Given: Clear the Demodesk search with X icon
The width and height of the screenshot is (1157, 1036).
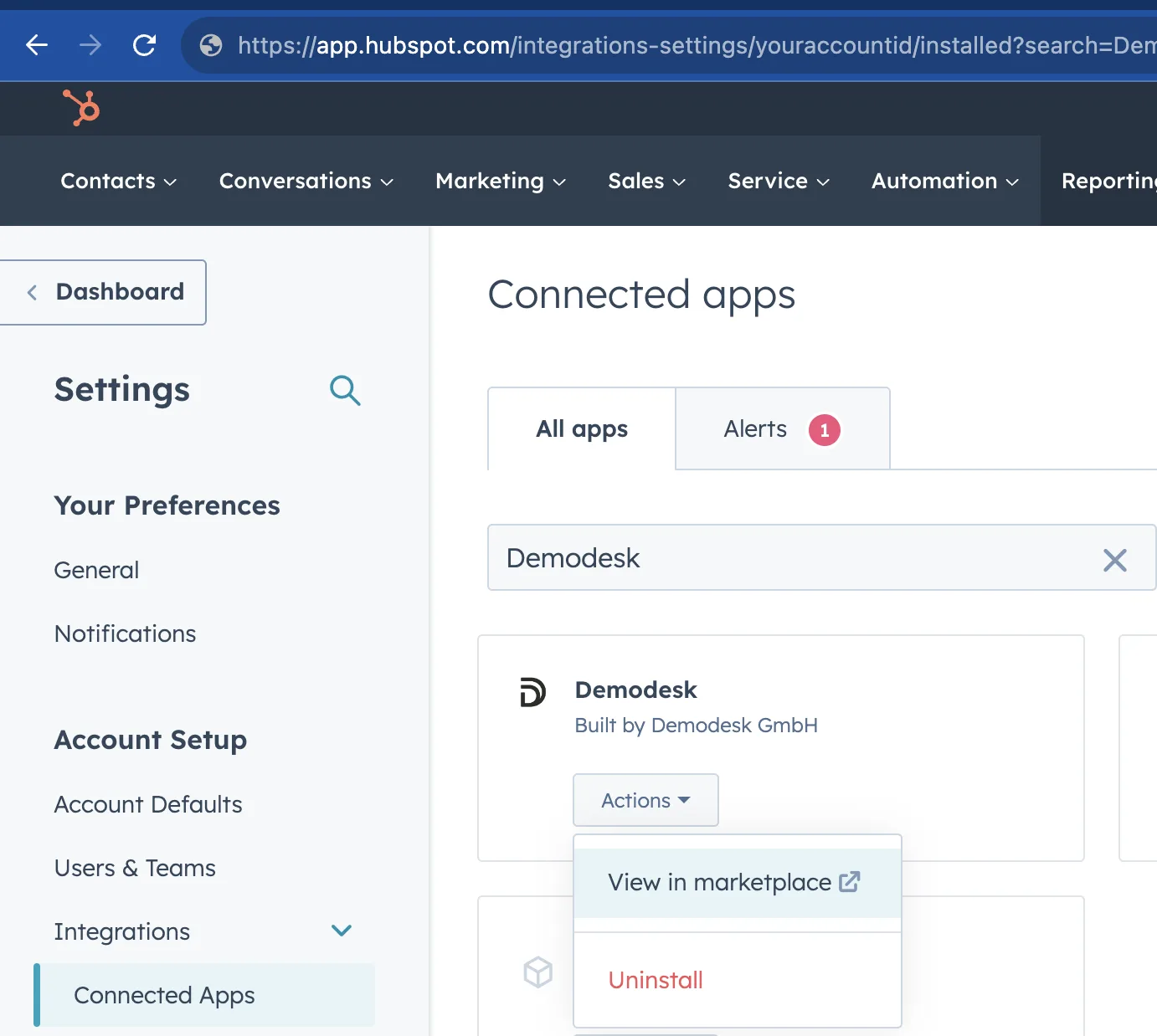Looking at the screenshot, I should pyautogui.click(x=1115, y=560).
